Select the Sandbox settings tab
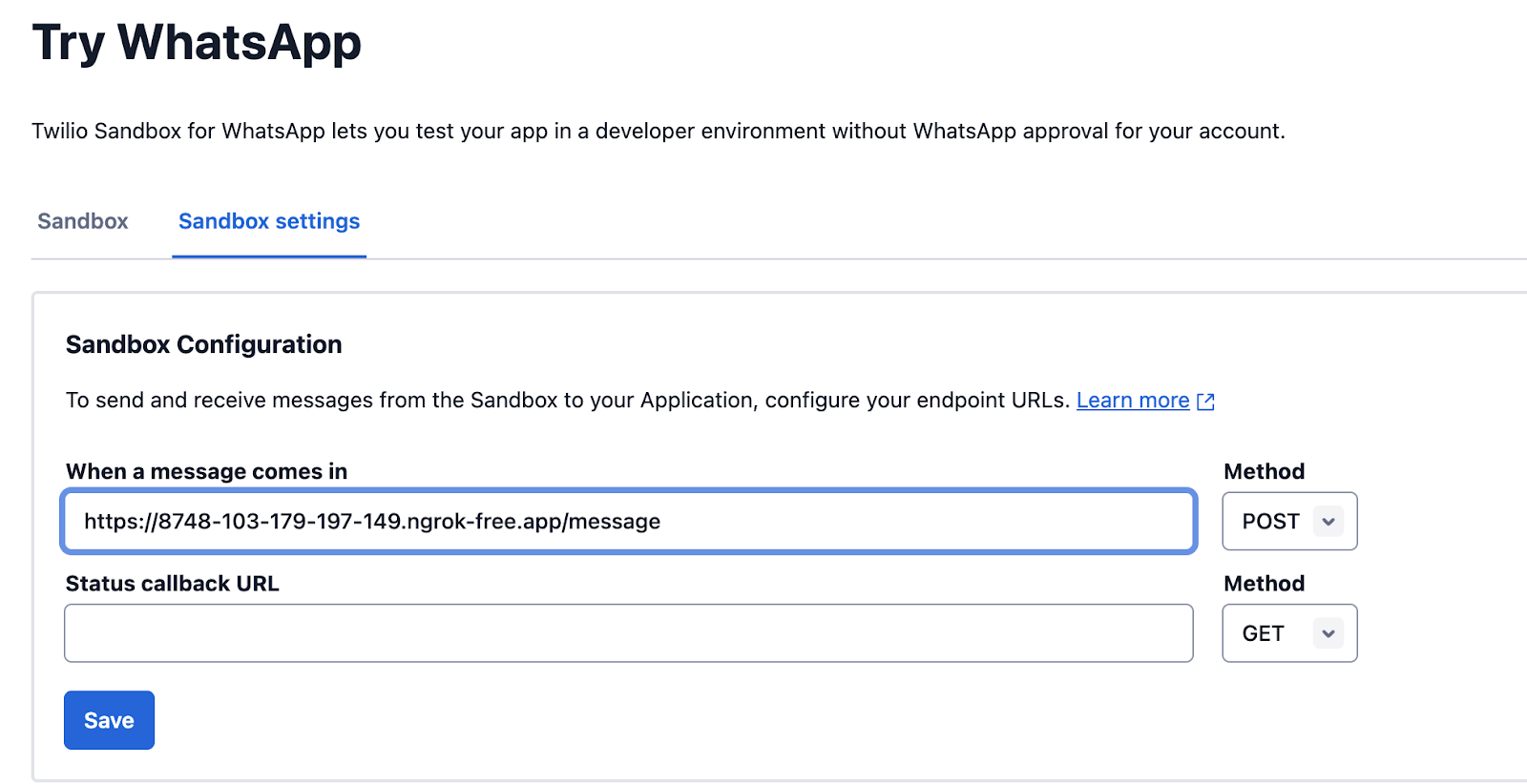 269,221
